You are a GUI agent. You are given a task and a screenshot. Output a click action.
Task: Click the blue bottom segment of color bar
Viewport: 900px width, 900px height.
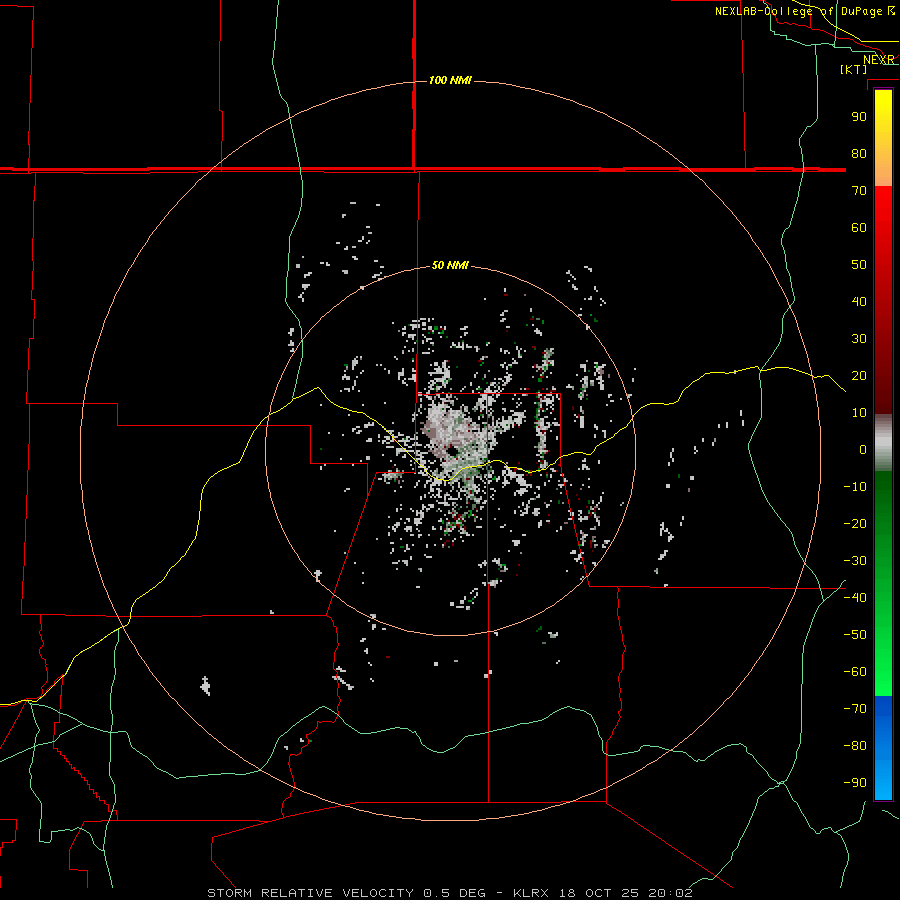click(883, 748)
